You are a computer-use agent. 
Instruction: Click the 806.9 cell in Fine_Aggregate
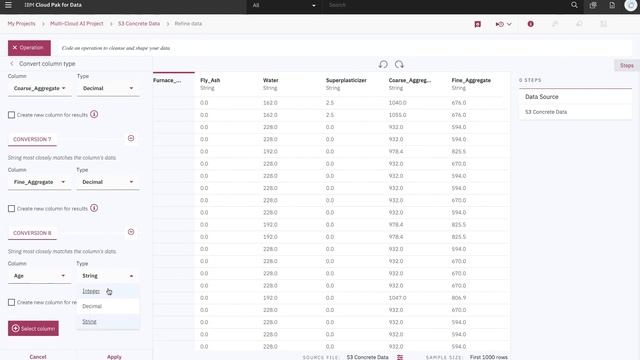pyautogui.click(x=459, y=298)
